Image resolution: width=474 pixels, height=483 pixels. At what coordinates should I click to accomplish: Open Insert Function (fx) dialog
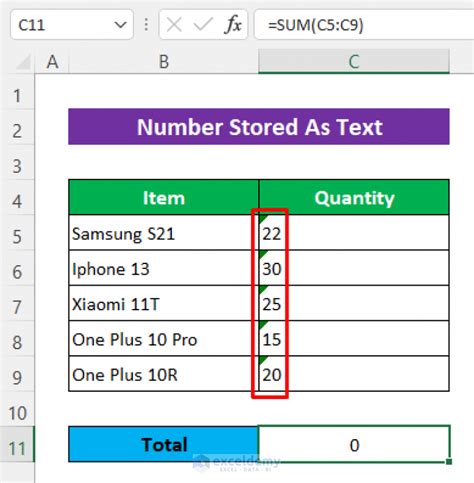coord(233,25)
